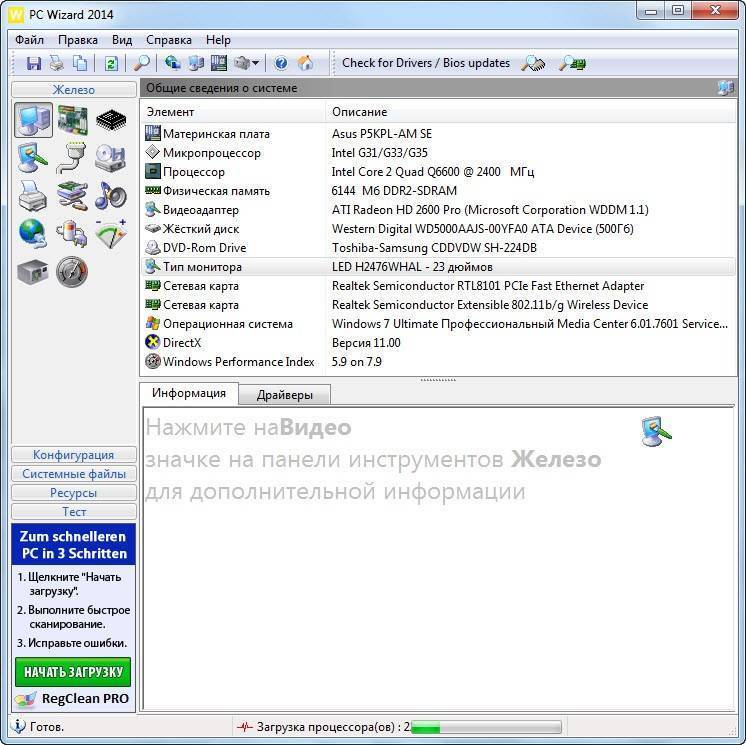
Task: Select the System Summary computer icon
Action: click(33, 120)
